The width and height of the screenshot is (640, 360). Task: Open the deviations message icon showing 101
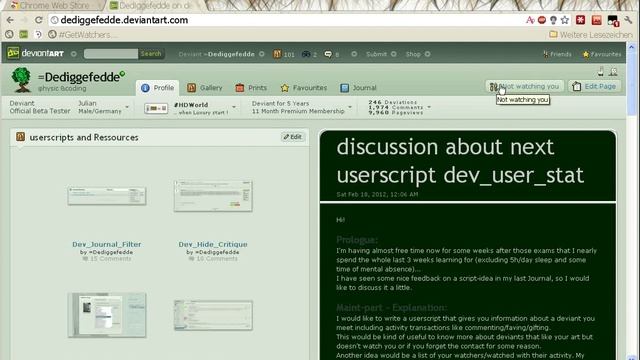(284, 54)
